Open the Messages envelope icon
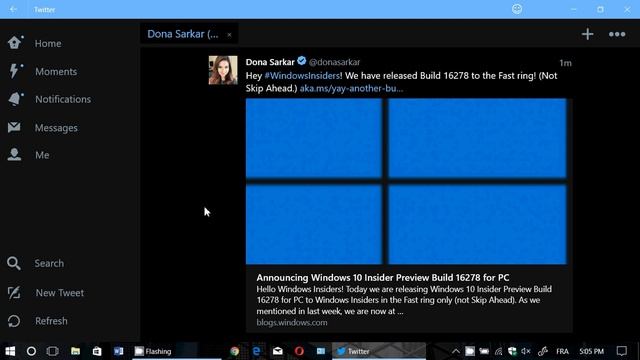The width and height of the screenshot is (640, 360). click(x=14, y=127)
